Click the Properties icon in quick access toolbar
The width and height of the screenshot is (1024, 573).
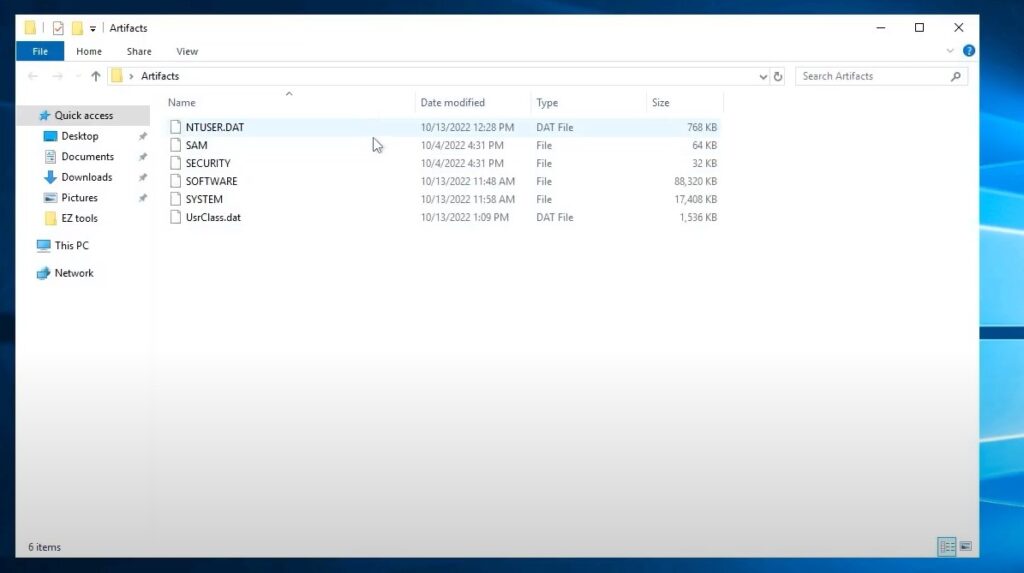58,28
